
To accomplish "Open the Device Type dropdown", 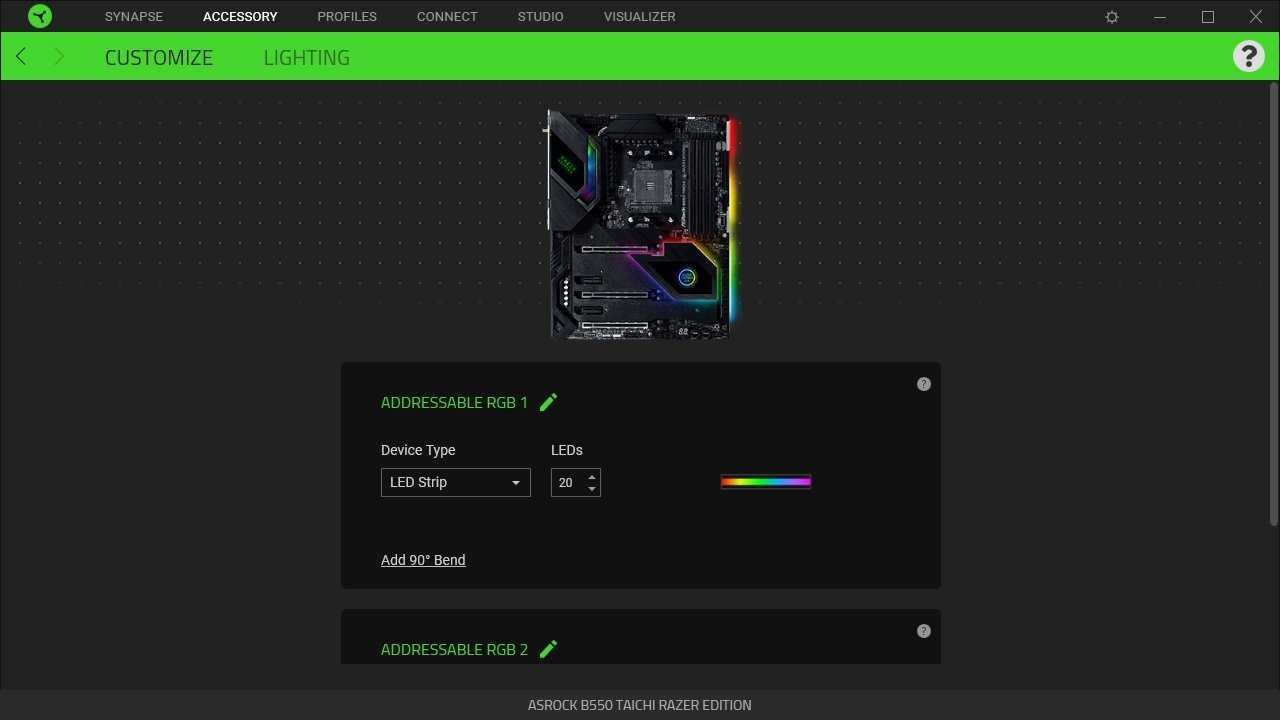I will tap(455, 482).
